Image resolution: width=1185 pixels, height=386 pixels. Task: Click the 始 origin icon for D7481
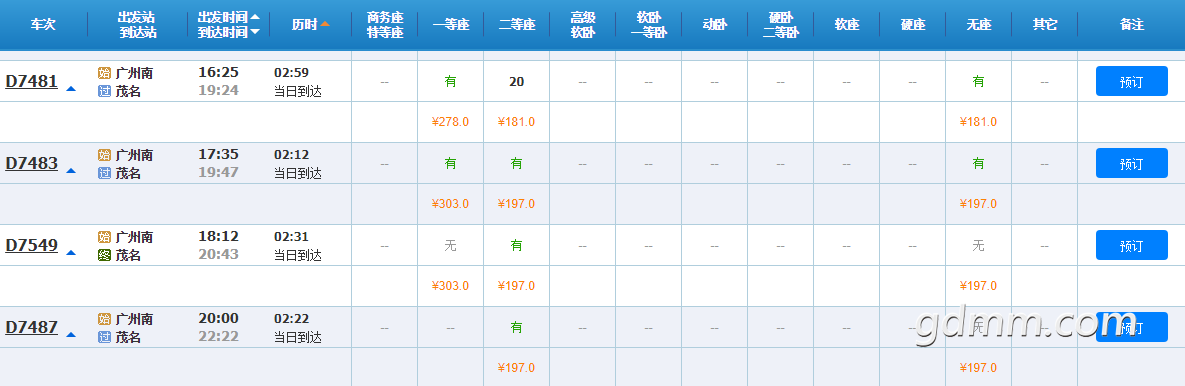(x=104, y=73)
